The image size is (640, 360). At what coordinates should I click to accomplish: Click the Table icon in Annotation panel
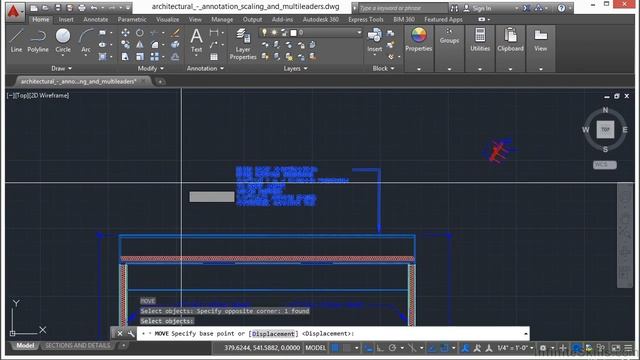[x=214, y=57]
